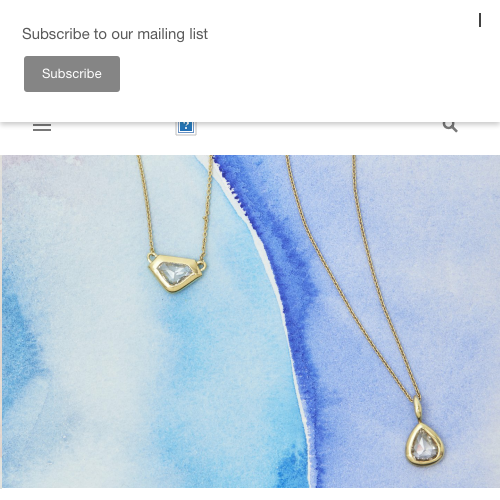500x500 pixels.
Task: Select the teardrop diamond pendant necklace
Action: (x=425, y=444)
